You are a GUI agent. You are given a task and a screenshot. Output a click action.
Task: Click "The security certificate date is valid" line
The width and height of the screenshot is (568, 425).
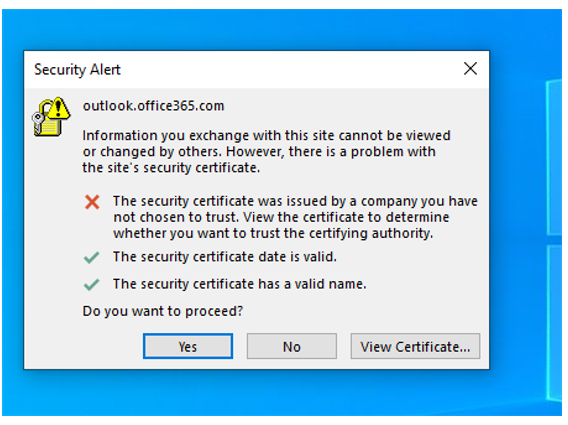point(225,257)
